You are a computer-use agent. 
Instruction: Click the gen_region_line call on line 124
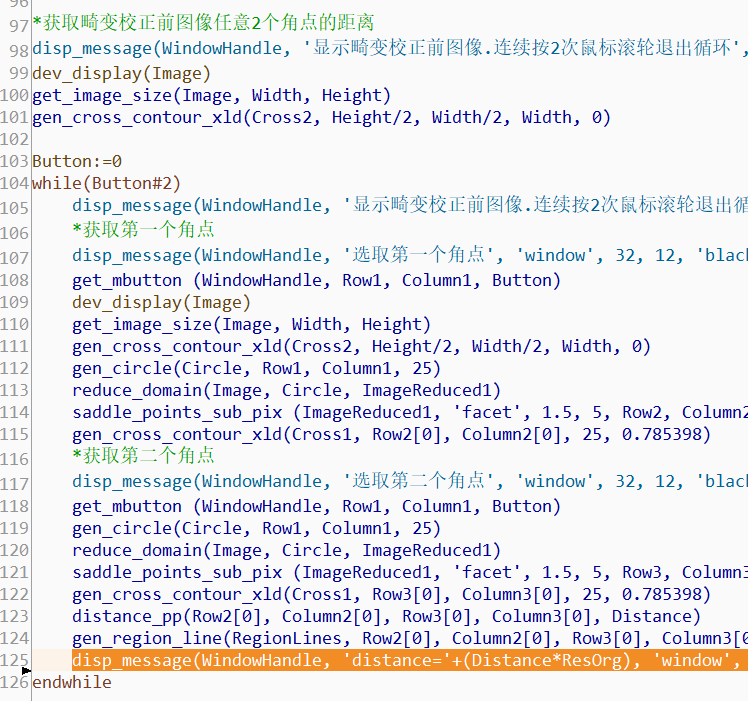click(400, 638)
